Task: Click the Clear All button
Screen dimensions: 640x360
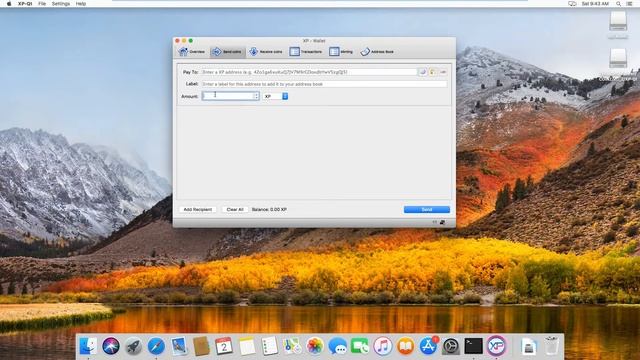Action: pyautogui.click(x=235, y=209)
